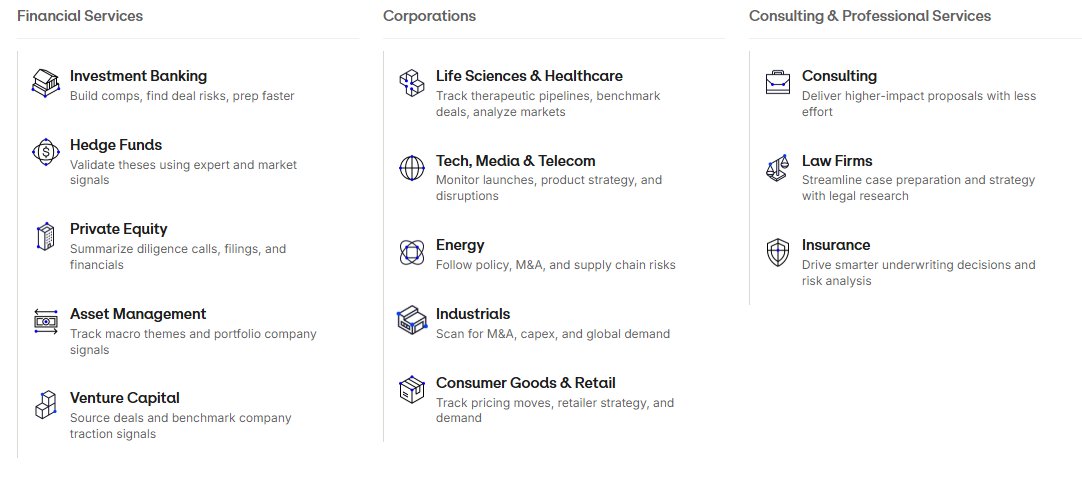Click the Venture Capital blocks icon
The width and height of the screenshot is (1082, 479).
pyautogui.click(x=46, y=405)
